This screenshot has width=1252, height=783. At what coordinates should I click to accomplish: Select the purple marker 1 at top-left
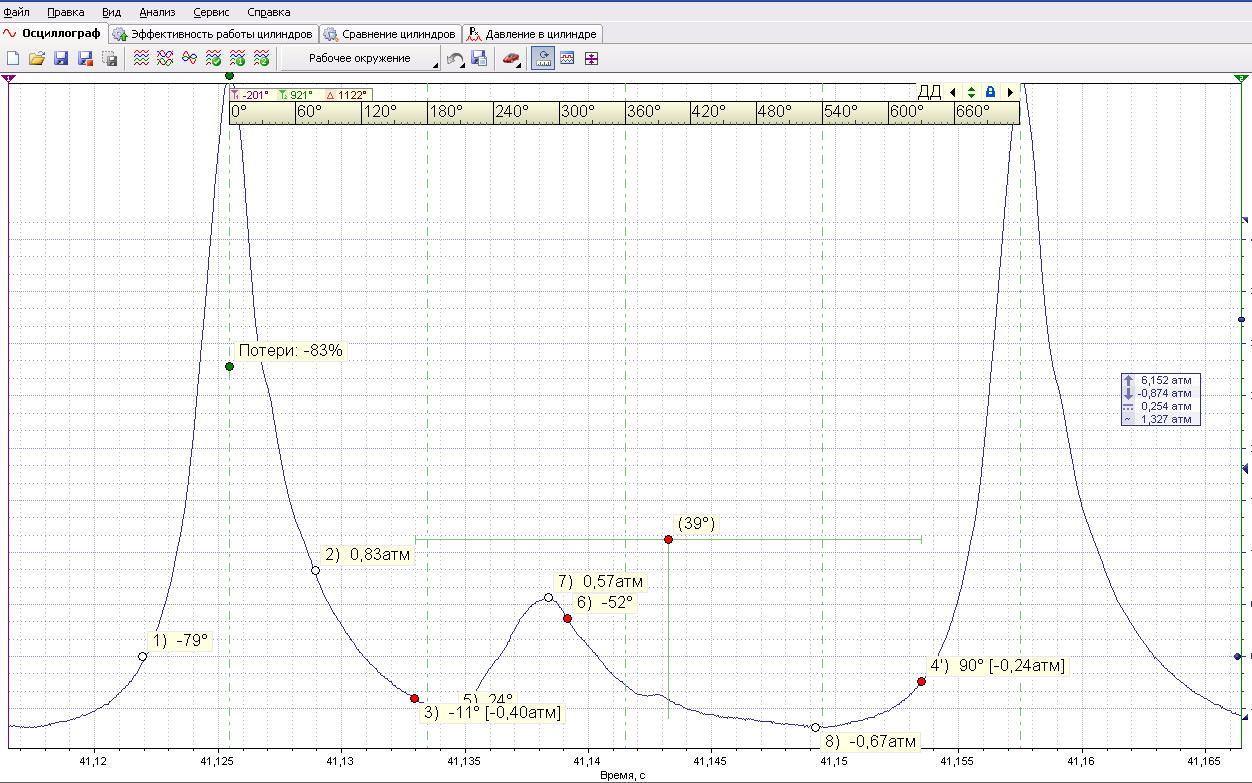(9, 78)
